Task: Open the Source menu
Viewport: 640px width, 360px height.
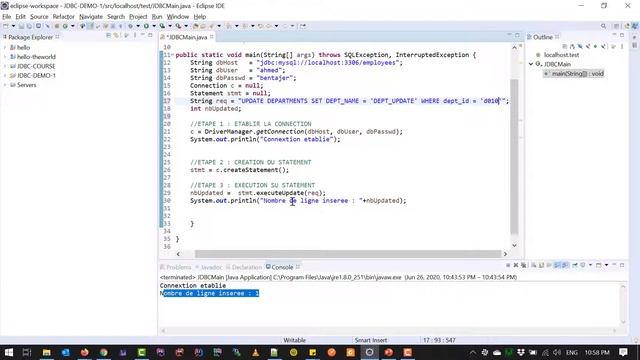Action: 39,17
